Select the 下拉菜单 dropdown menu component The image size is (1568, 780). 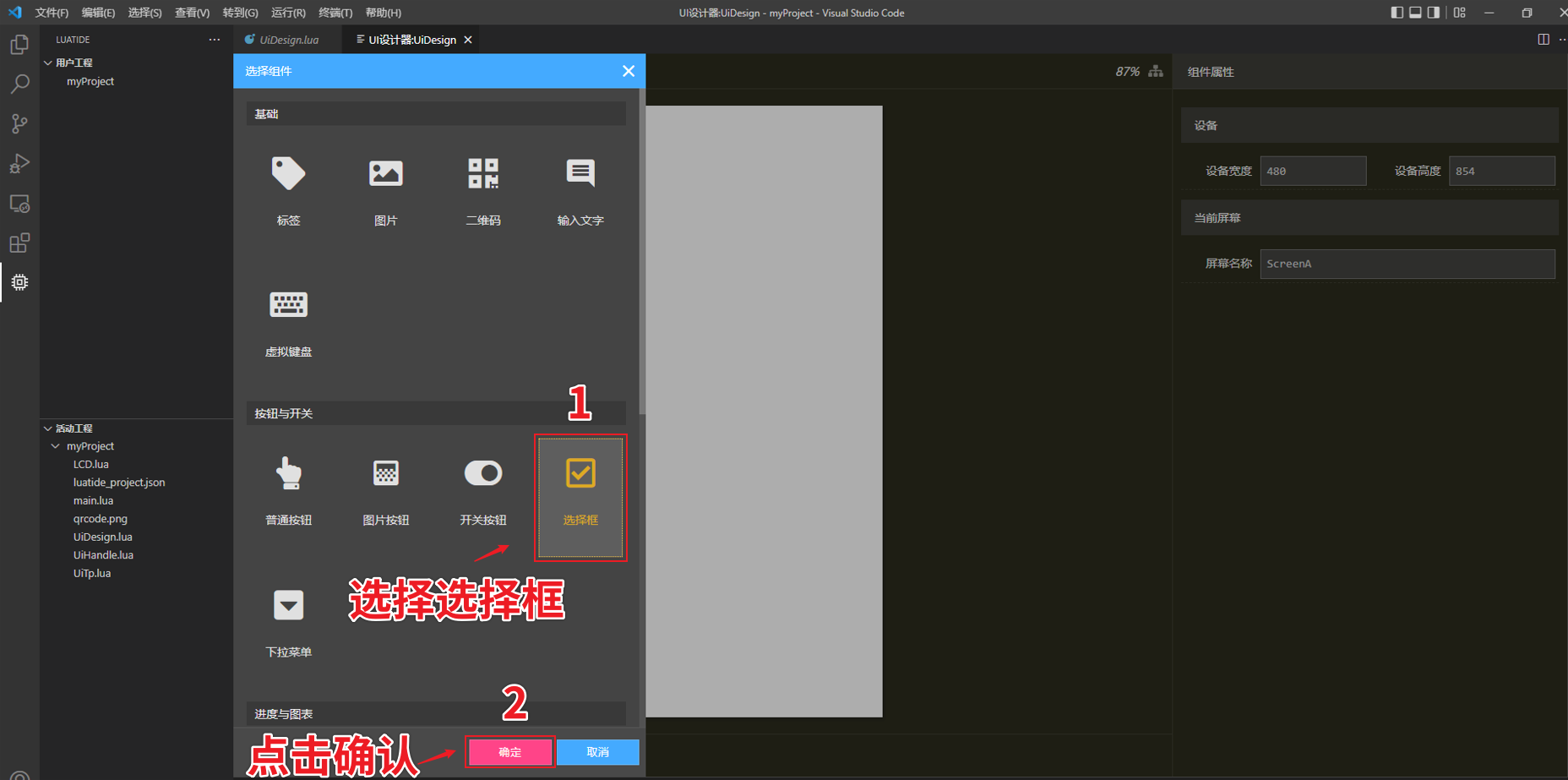289,623
